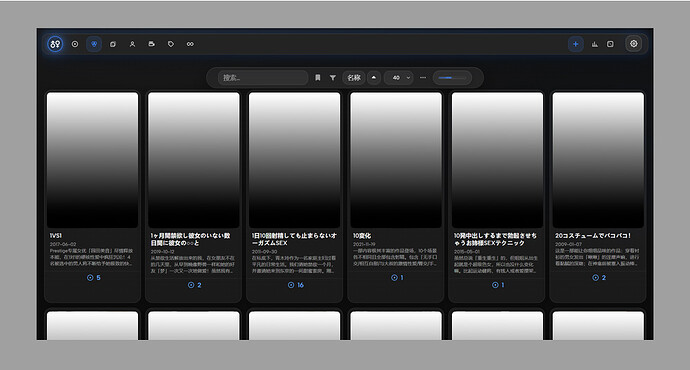Open thumbnail of the card dated 2009-01-07
Screen dimensions: 690x370
(598, 160)
